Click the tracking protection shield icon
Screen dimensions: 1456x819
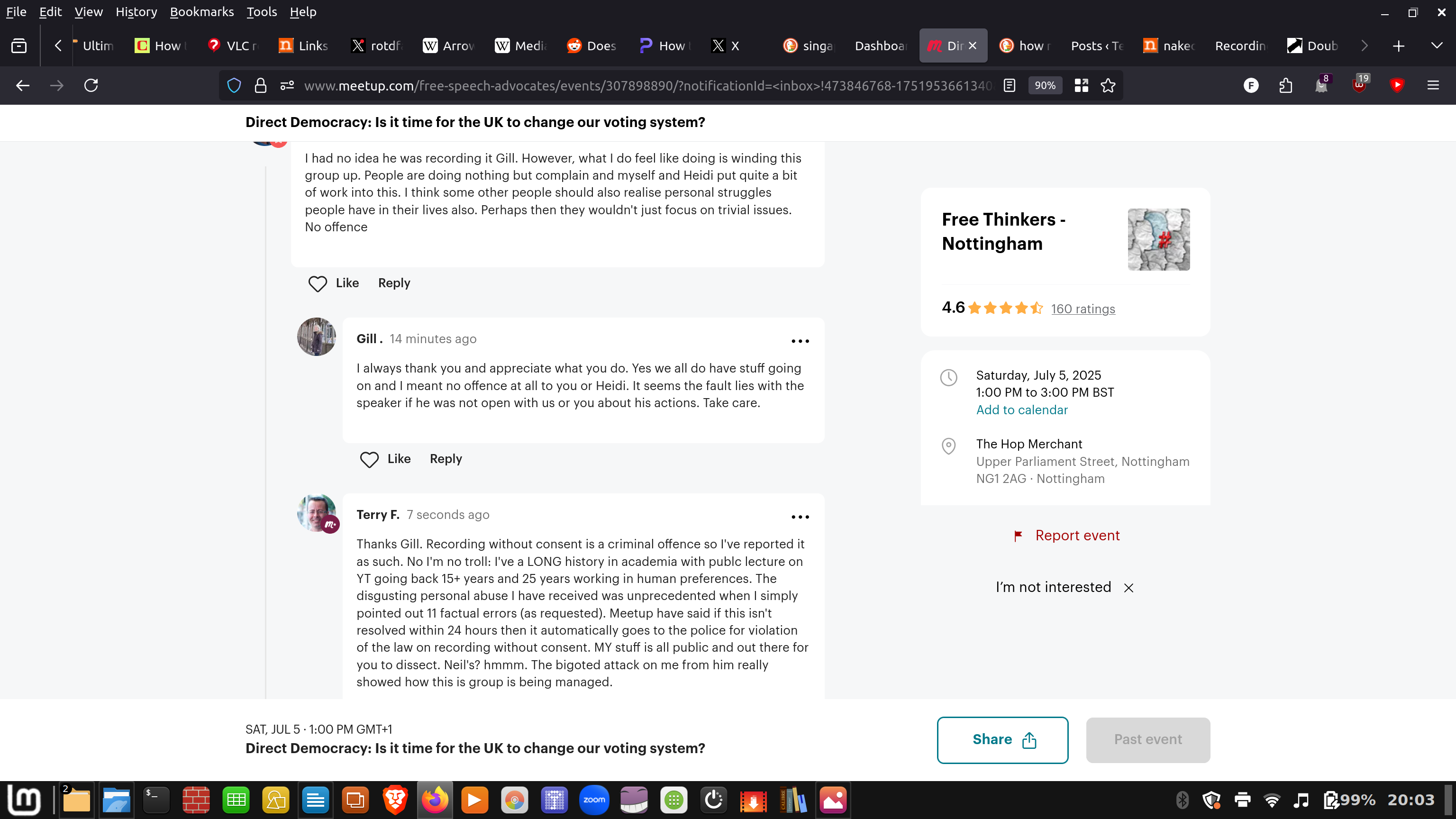(234, 85)
